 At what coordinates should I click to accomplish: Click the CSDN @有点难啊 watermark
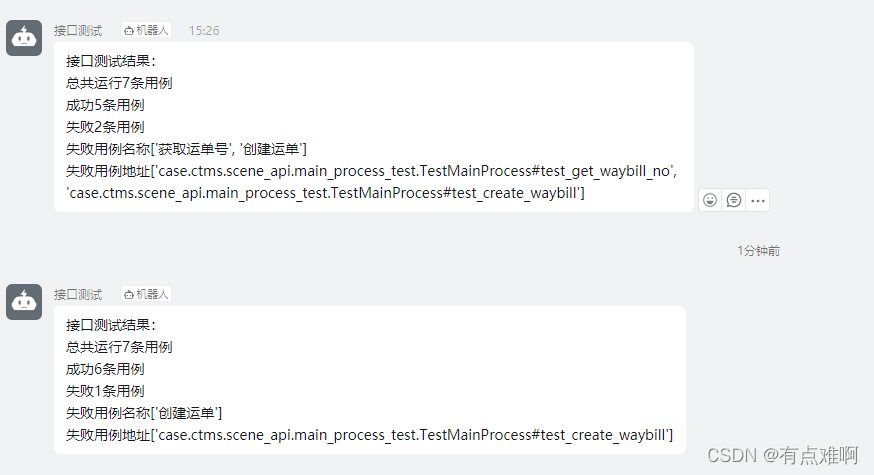click(783, 455)
